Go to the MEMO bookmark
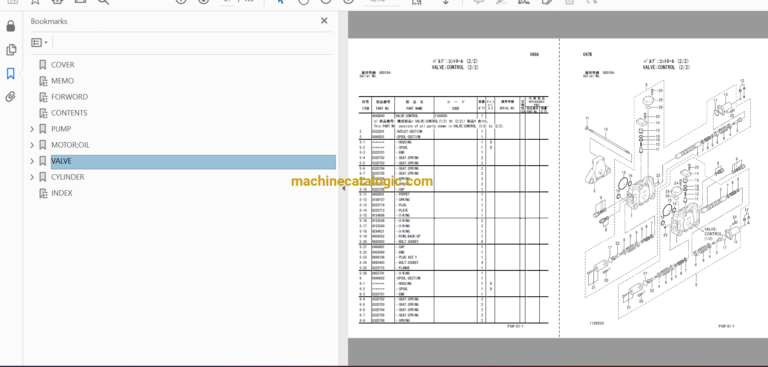This screenshot has height=367, width=768. pyautogui.click(x=63, y=81)
